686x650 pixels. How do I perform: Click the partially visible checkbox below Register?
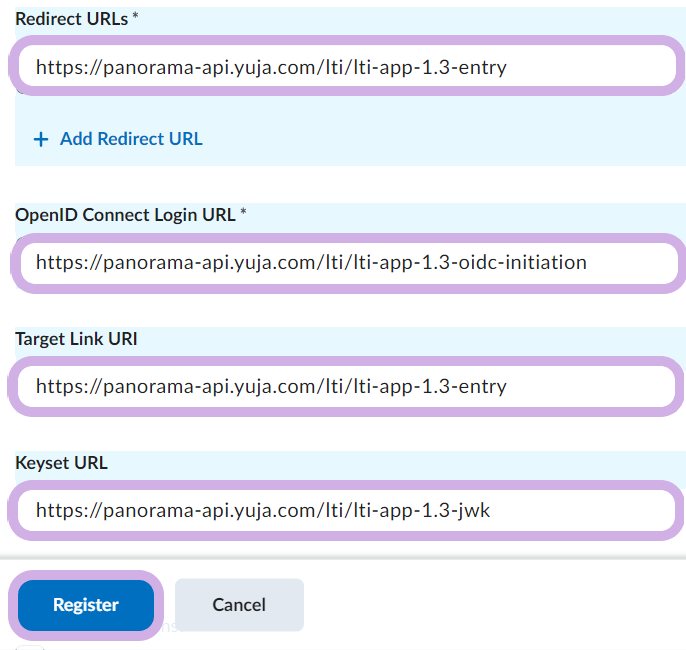point(30,647)
